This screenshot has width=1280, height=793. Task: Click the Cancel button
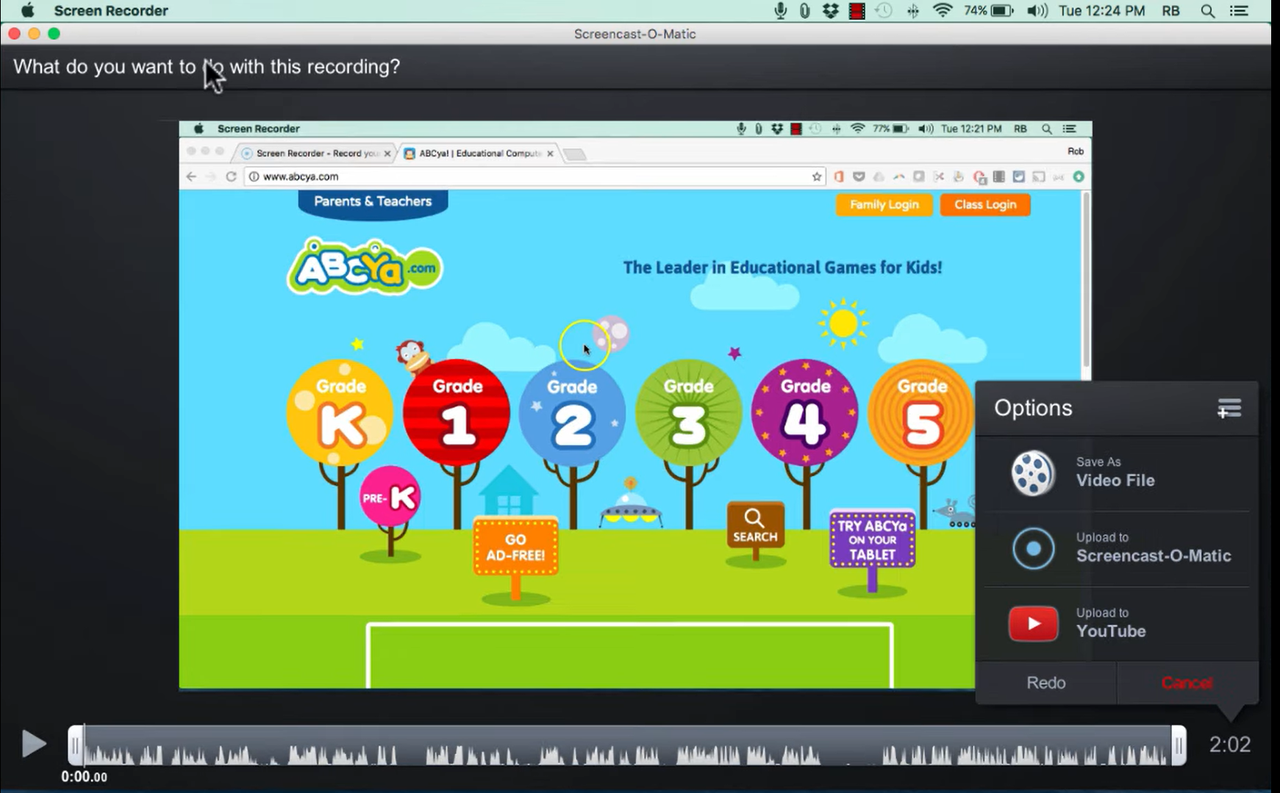(1187, 683)
